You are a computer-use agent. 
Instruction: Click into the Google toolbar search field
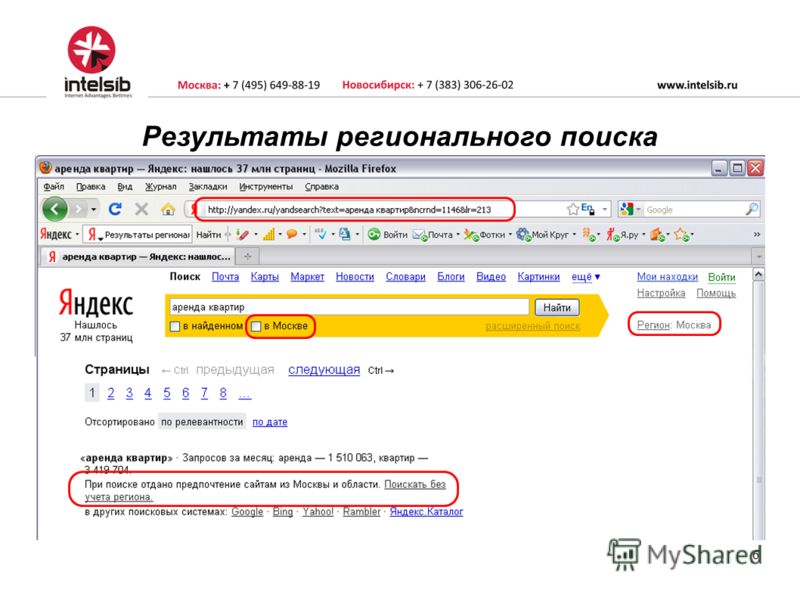694,210
